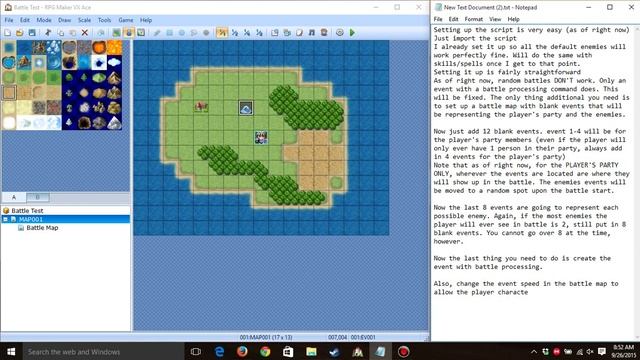Open the Script Editor icon
This screenshot has height=360, width=640.
(299, 33)
